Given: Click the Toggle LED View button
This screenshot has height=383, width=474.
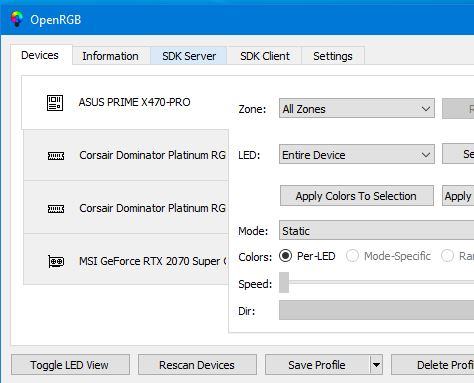Looking at the screenshot, I should tap(70, 365).
